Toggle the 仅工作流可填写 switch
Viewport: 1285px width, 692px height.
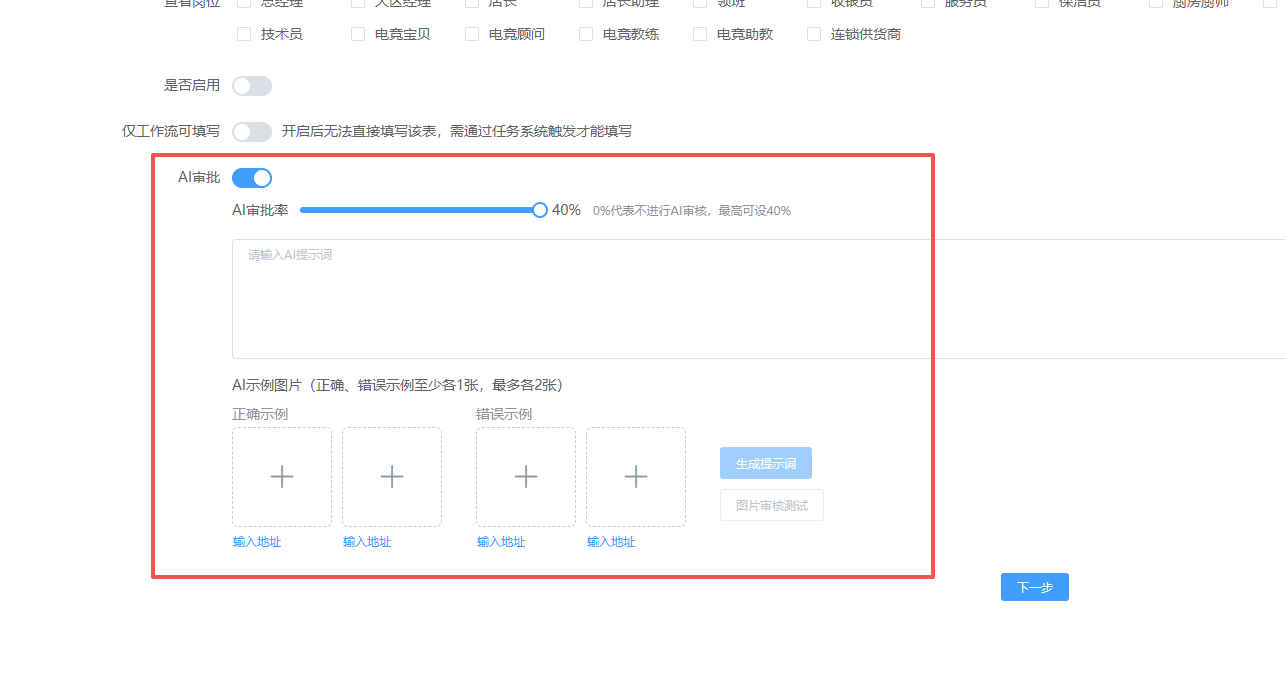coord(252,132)
